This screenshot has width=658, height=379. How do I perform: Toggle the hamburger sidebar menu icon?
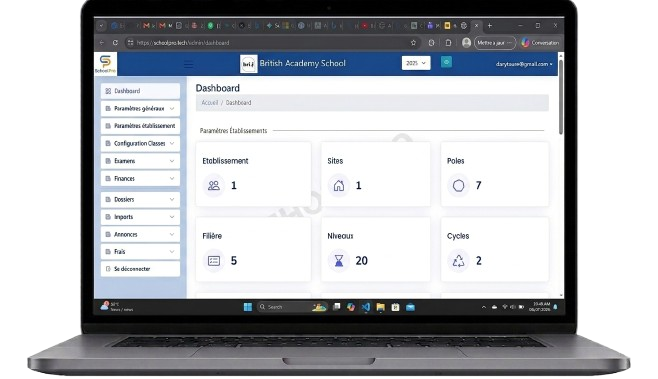(x=189, y=65)
